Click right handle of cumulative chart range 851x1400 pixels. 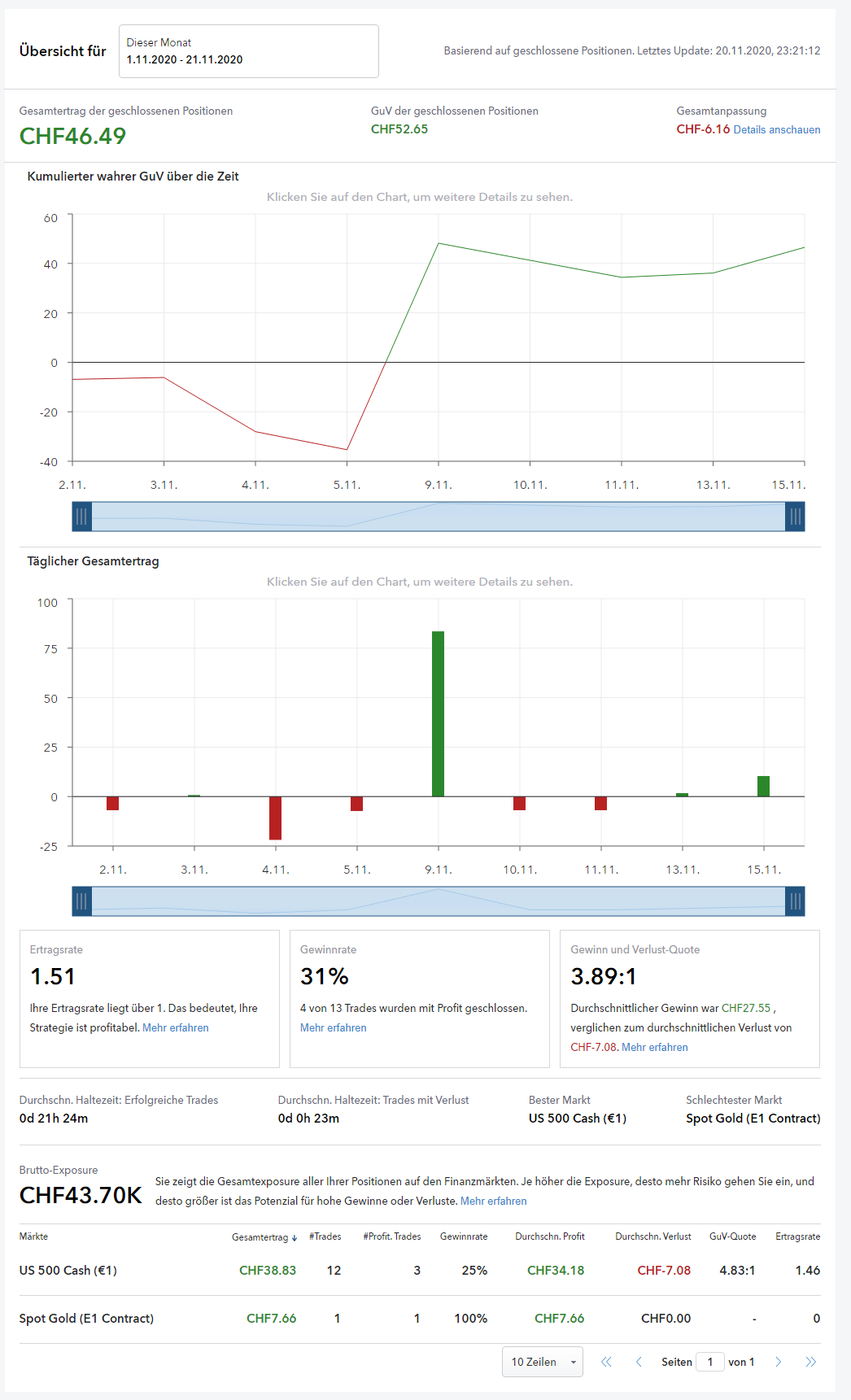795,517
